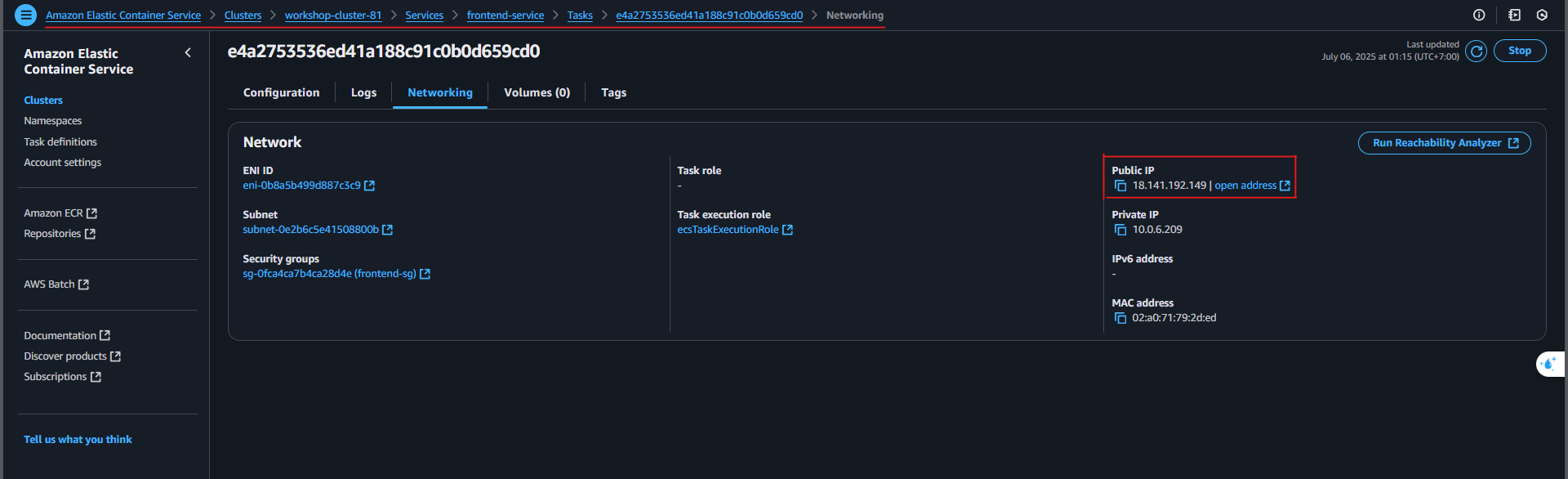Open Clusters in the sidebar

tap(43, 101)
